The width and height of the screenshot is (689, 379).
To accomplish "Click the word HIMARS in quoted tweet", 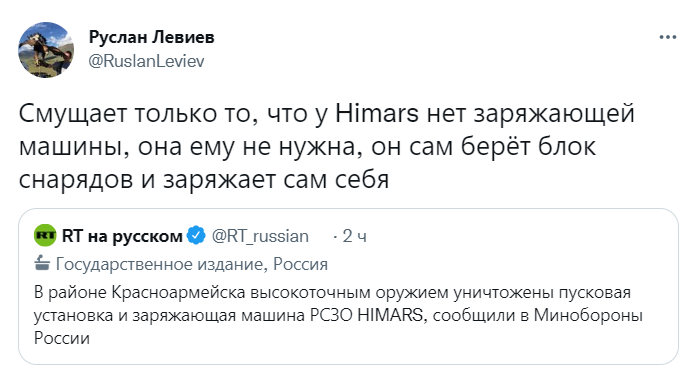I will tap(390, 315).
